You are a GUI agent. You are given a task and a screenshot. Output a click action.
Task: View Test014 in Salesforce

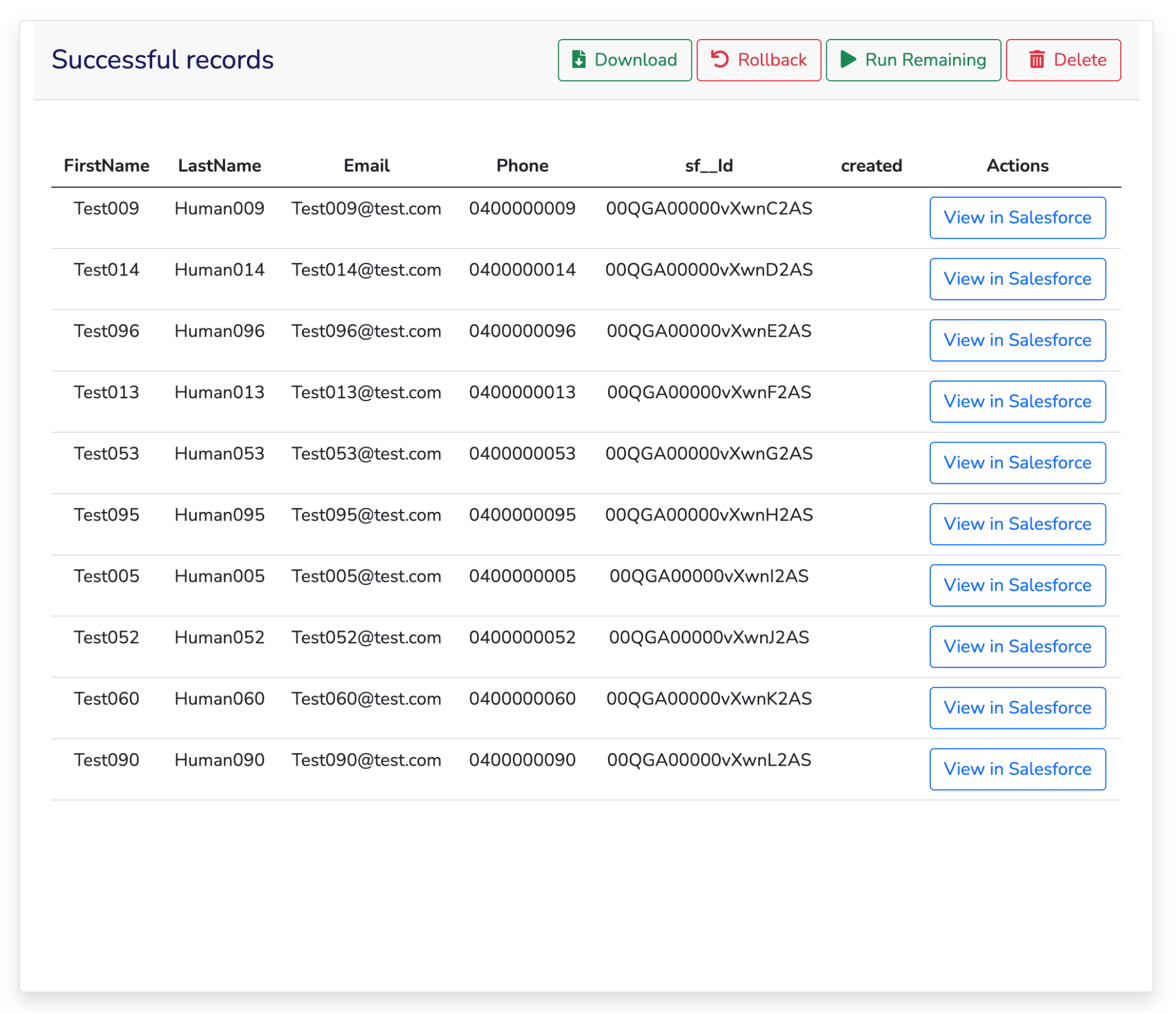click(1018, 279)
